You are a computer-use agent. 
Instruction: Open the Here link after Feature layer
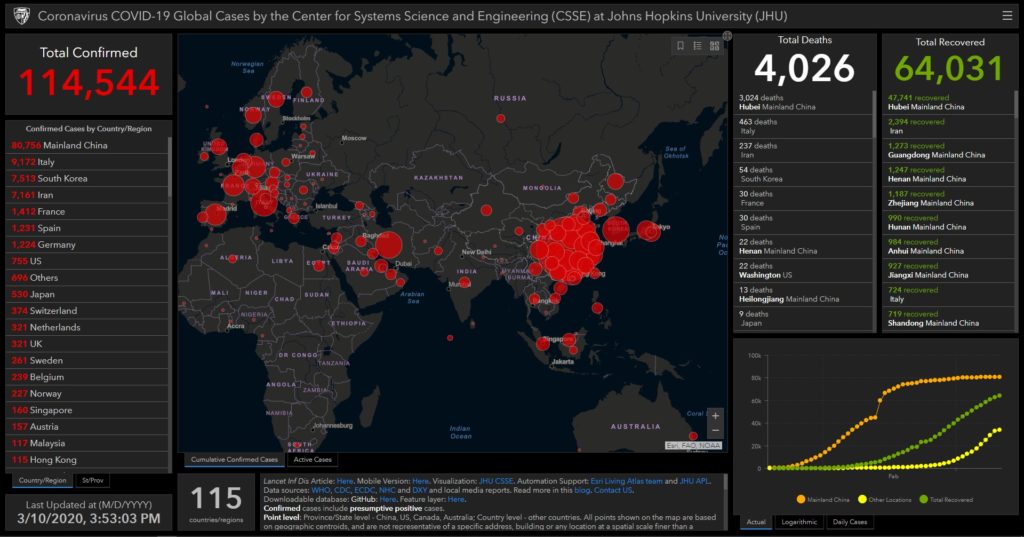point(456,499)
